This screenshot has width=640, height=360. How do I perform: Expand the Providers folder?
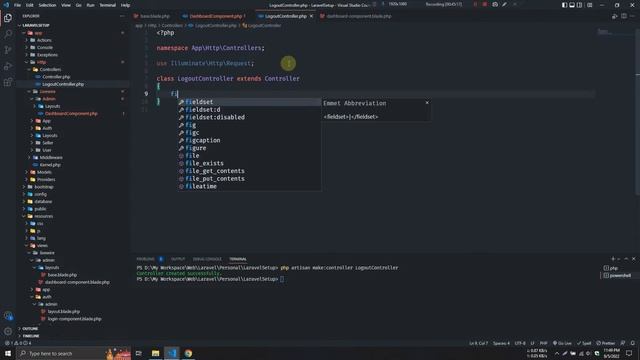click(x=46, y=179)
